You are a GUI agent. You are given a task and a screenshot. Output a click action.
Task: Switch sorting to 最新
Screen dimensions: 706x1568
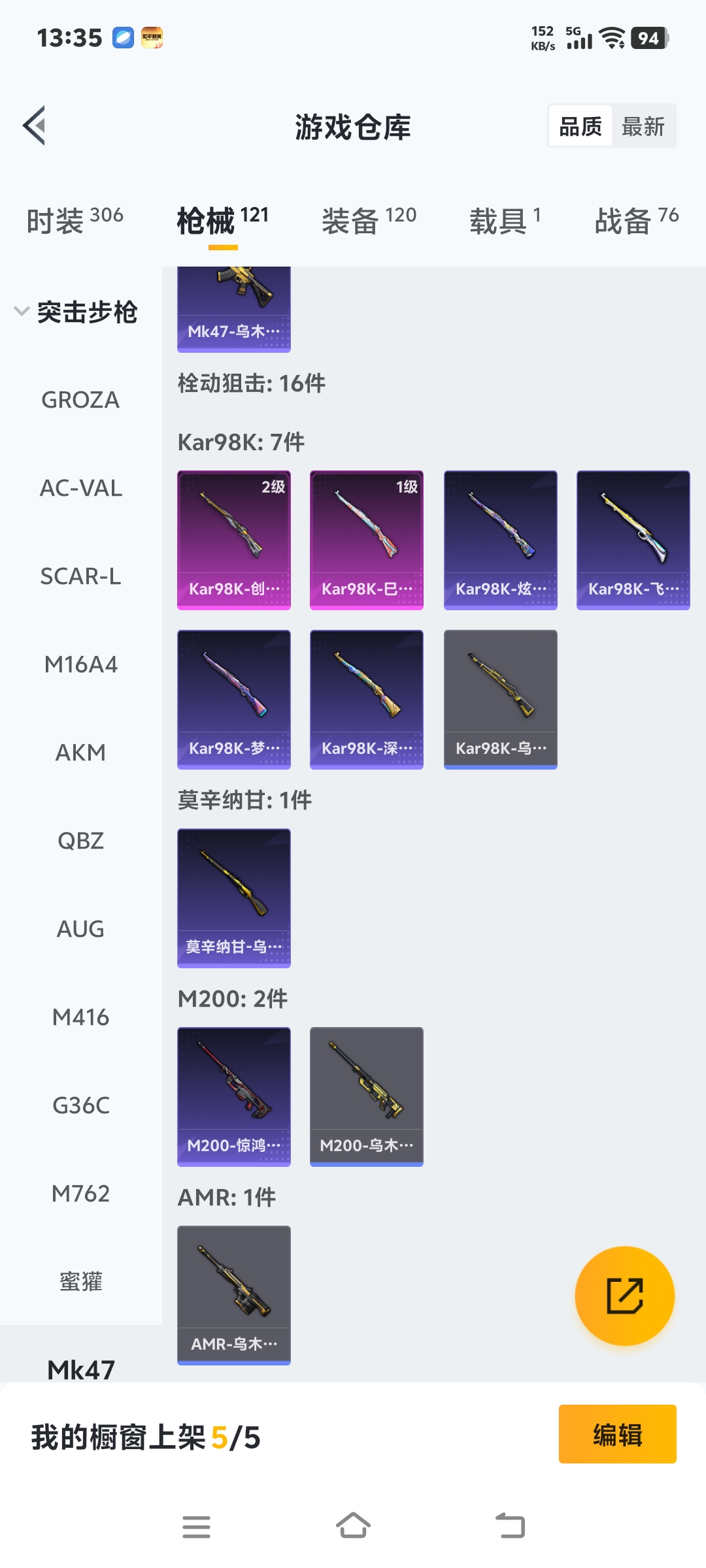click(643, 126)
